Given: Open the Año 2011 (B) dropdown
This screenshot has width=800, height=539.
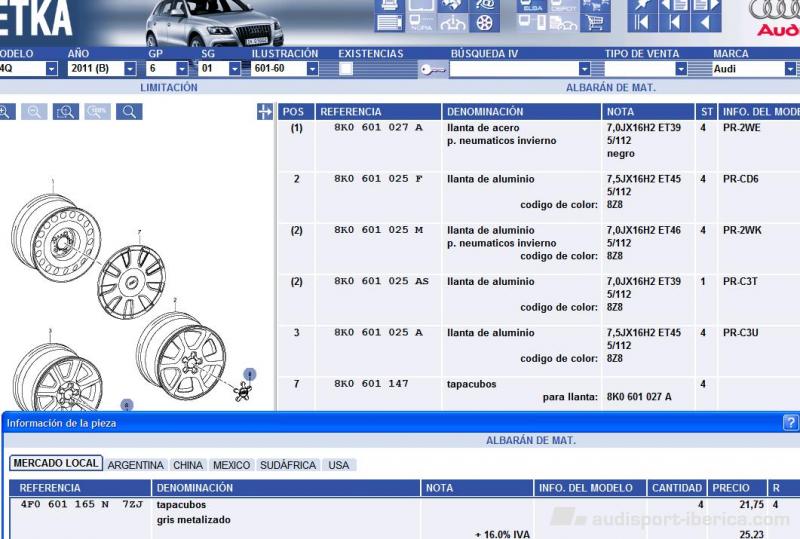Looking at the screenshot, I should pyautogui.click(x=130, y=68).
